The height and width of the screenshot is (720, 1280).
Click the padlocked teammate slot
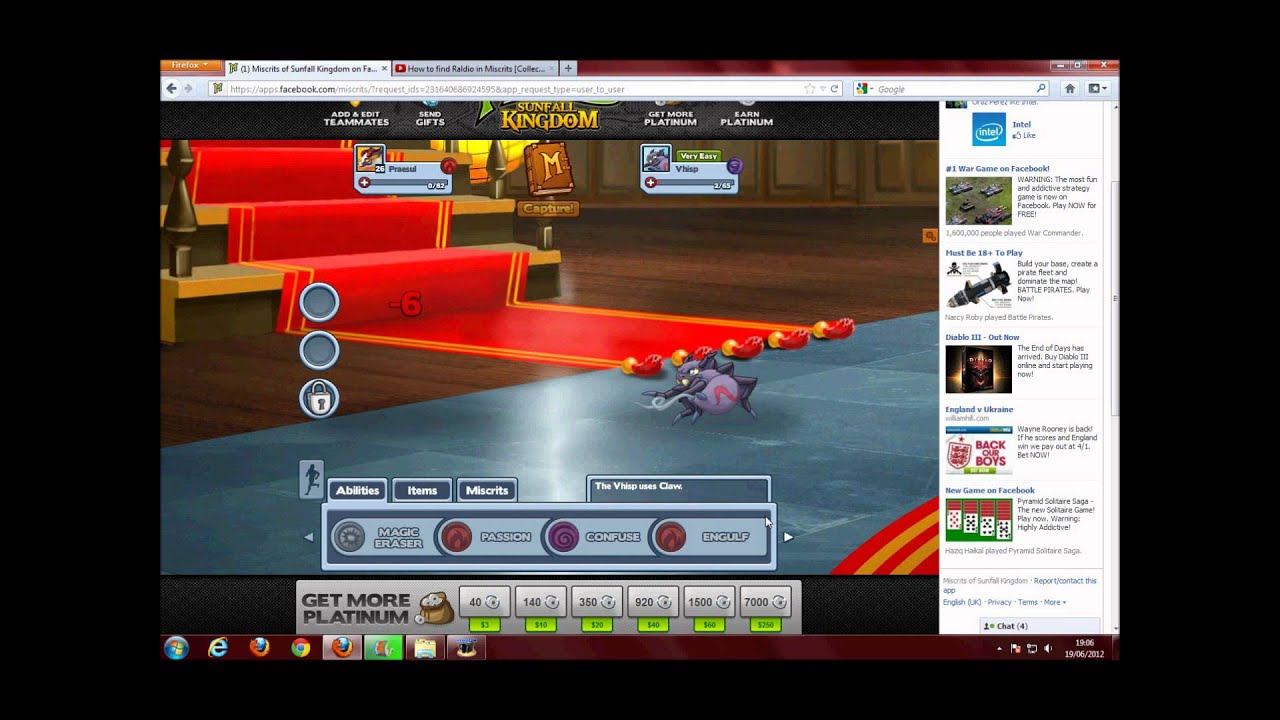pos(319,399)
